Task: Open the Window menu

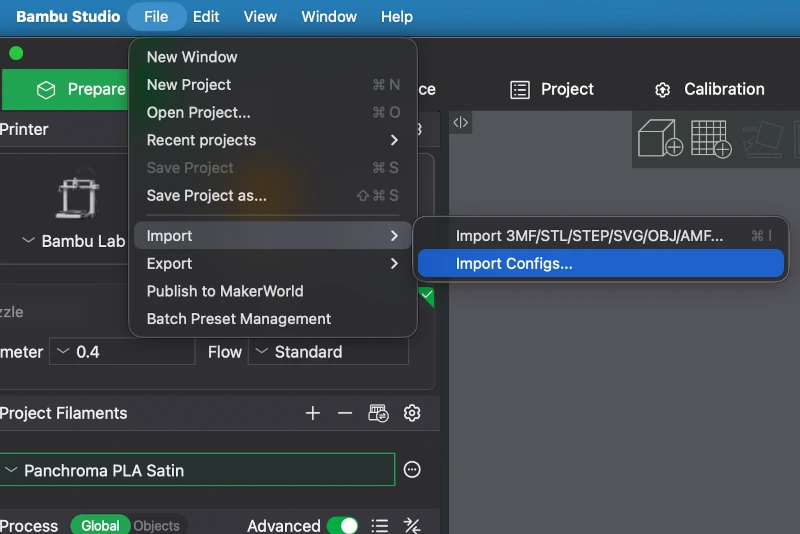Action: pos(329,17)
